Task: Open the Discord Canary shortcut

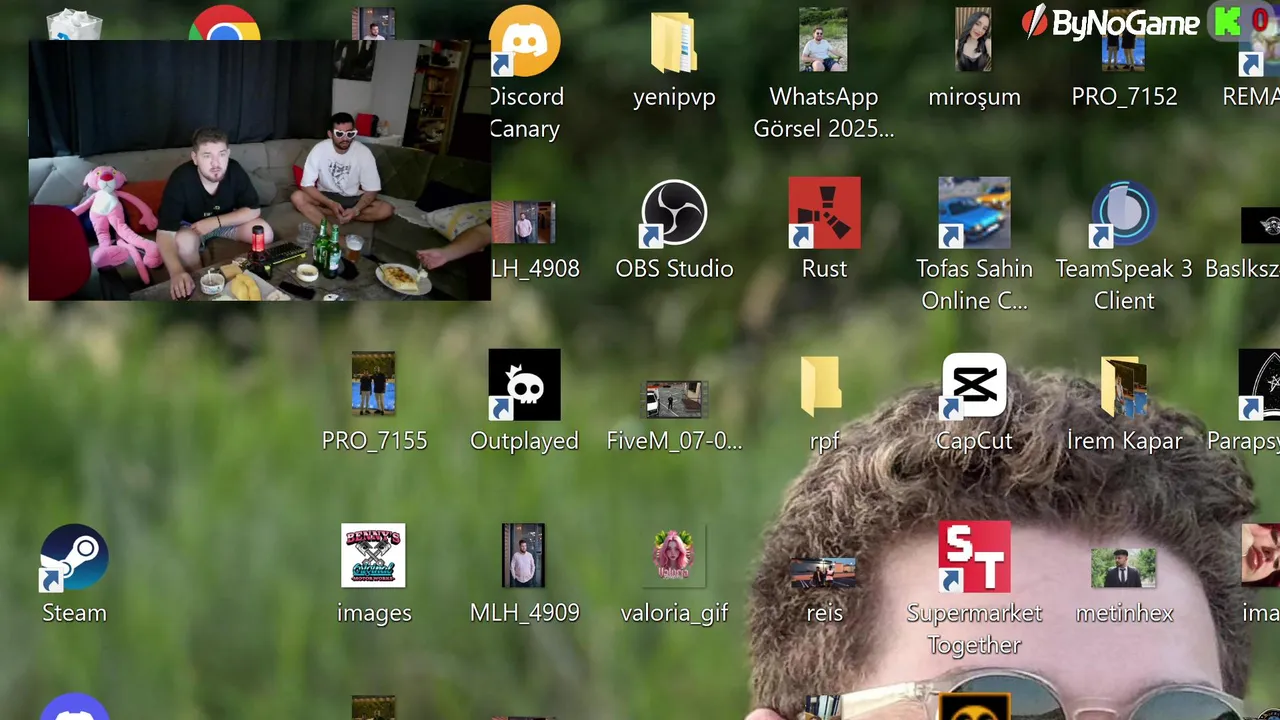Action: [x=525, y=42]
